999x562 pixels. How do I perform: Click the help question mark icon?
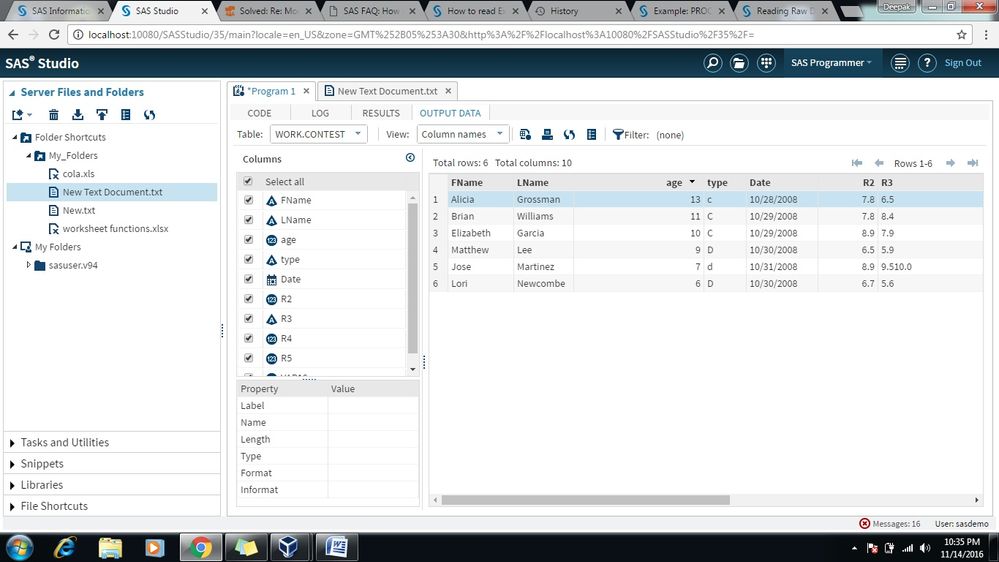[927, 62]
